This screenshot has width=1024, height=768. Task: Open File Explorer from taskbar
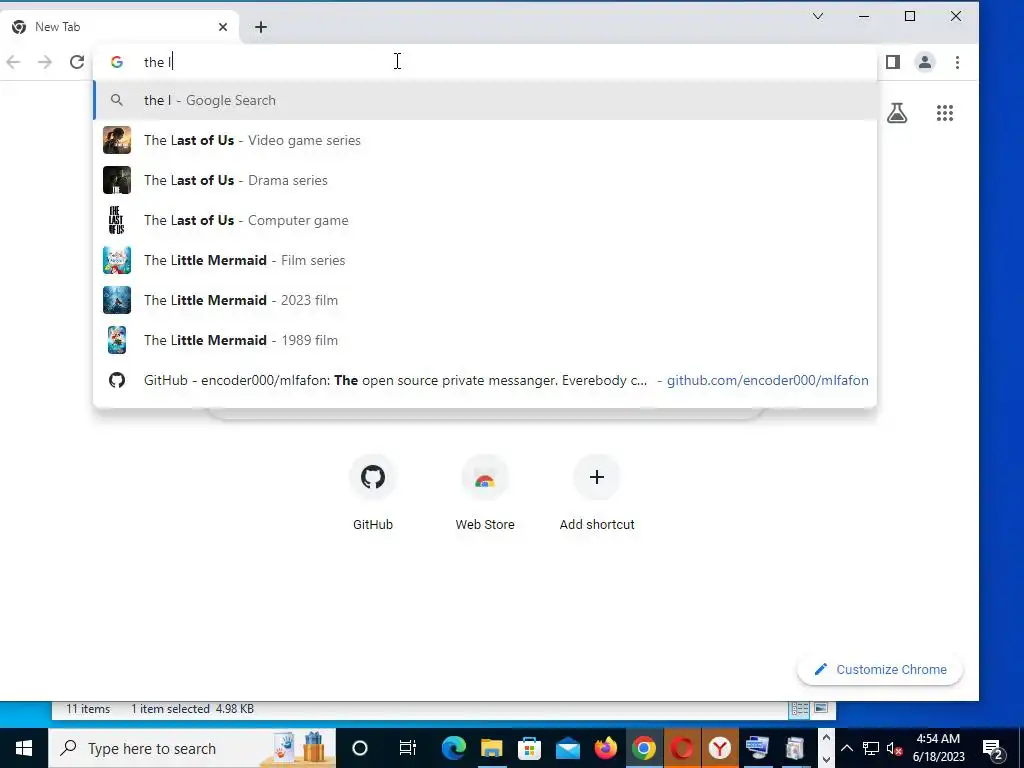click(491, 748)
